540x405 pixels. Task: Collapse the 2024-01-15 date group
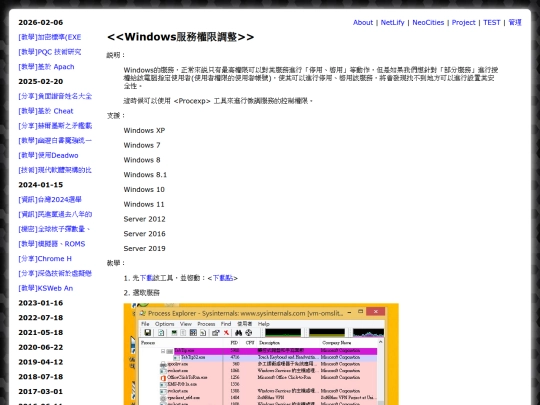(41, 185)
